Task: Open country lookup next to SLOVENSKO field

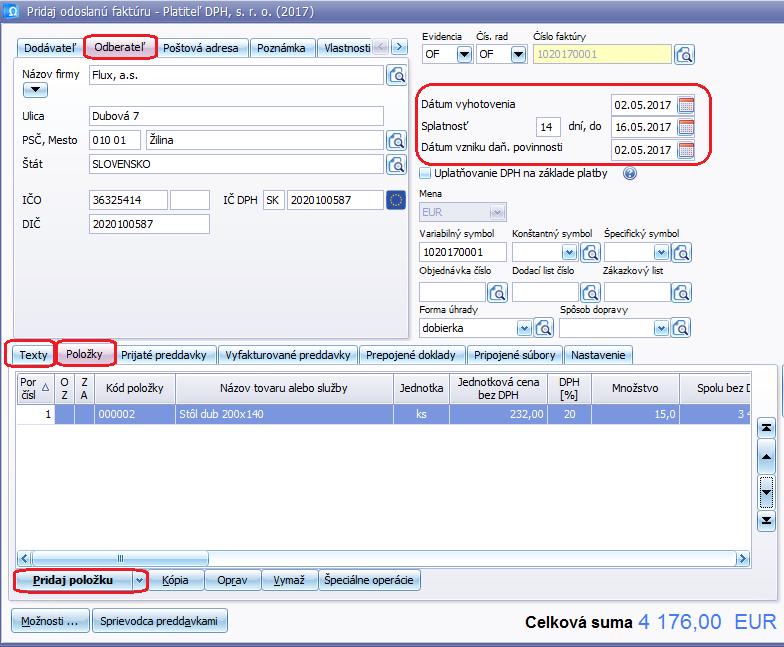Action: [x=396, y=164]
